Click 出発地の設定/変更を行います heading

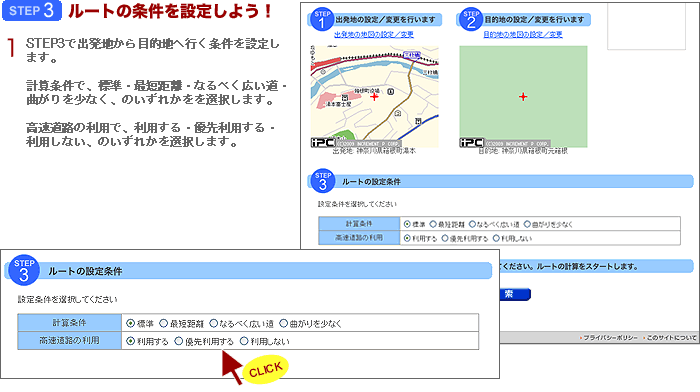coord(386,20)
